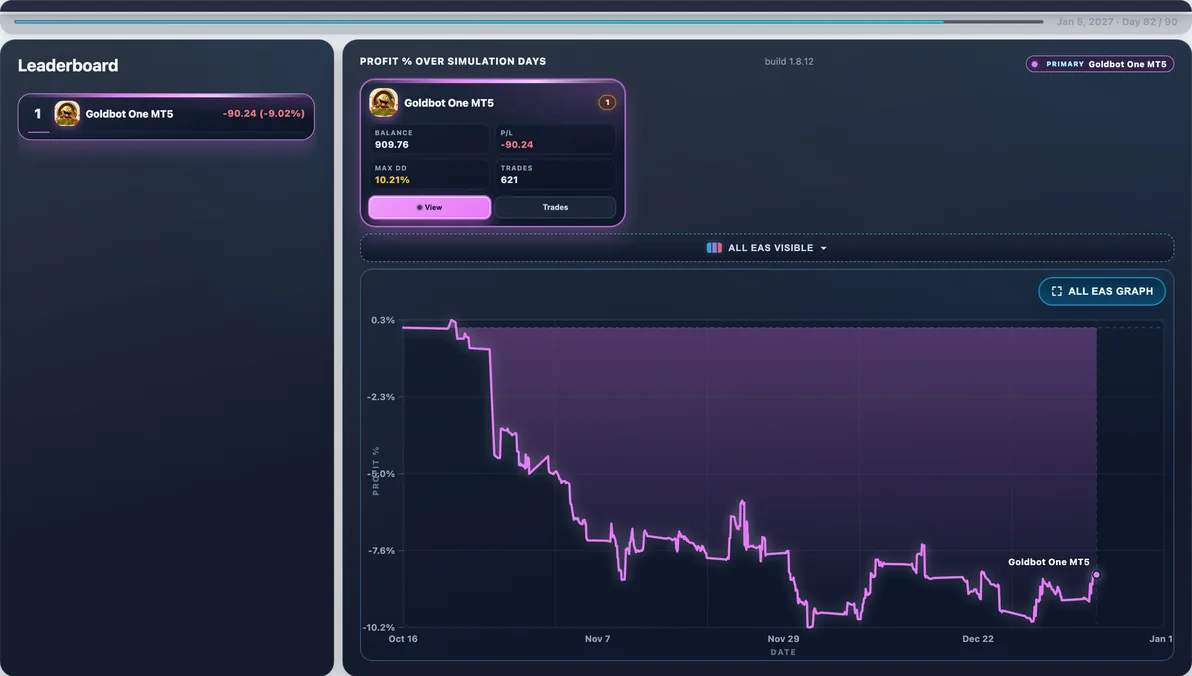Click the -7.6% axis label
The width and height of the screenshot is (1192, 676).
(382, 551)
